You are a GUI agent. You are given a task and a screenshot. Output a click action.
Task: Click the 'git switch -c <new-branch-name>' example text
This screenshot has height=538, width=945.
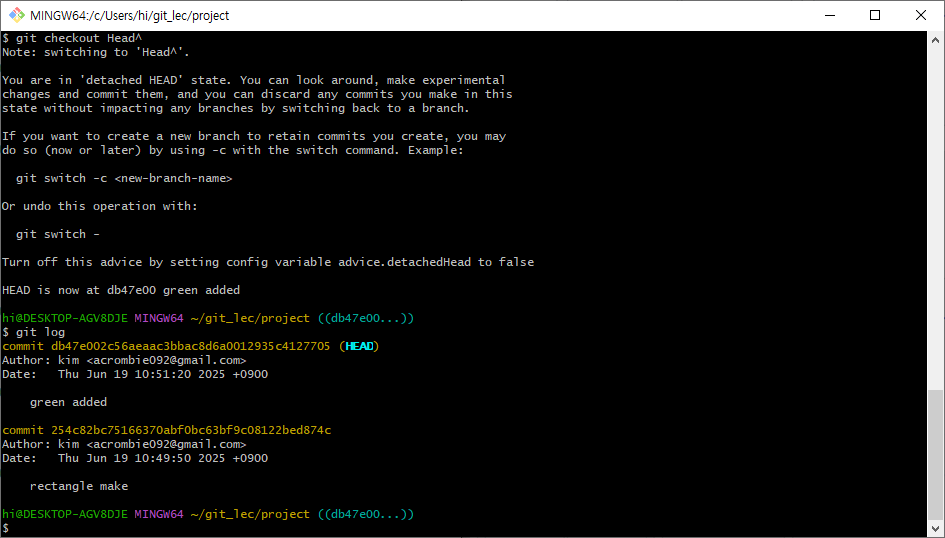[124, 178]
